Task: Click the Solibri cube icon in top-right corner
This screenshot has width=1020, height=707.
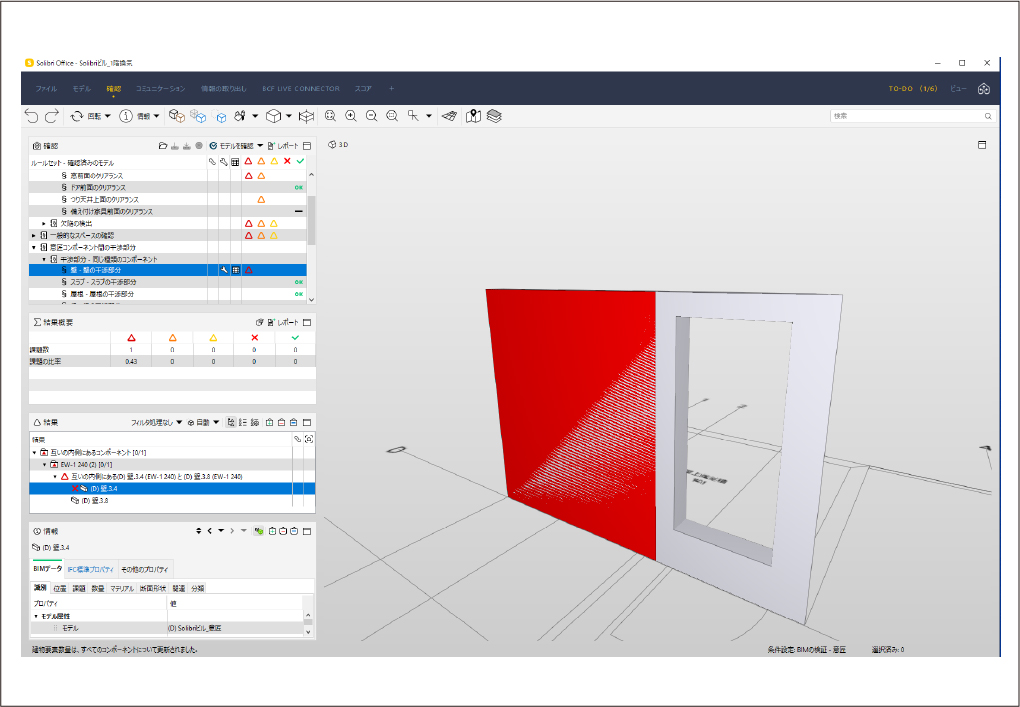Action: tap(983, 89)
